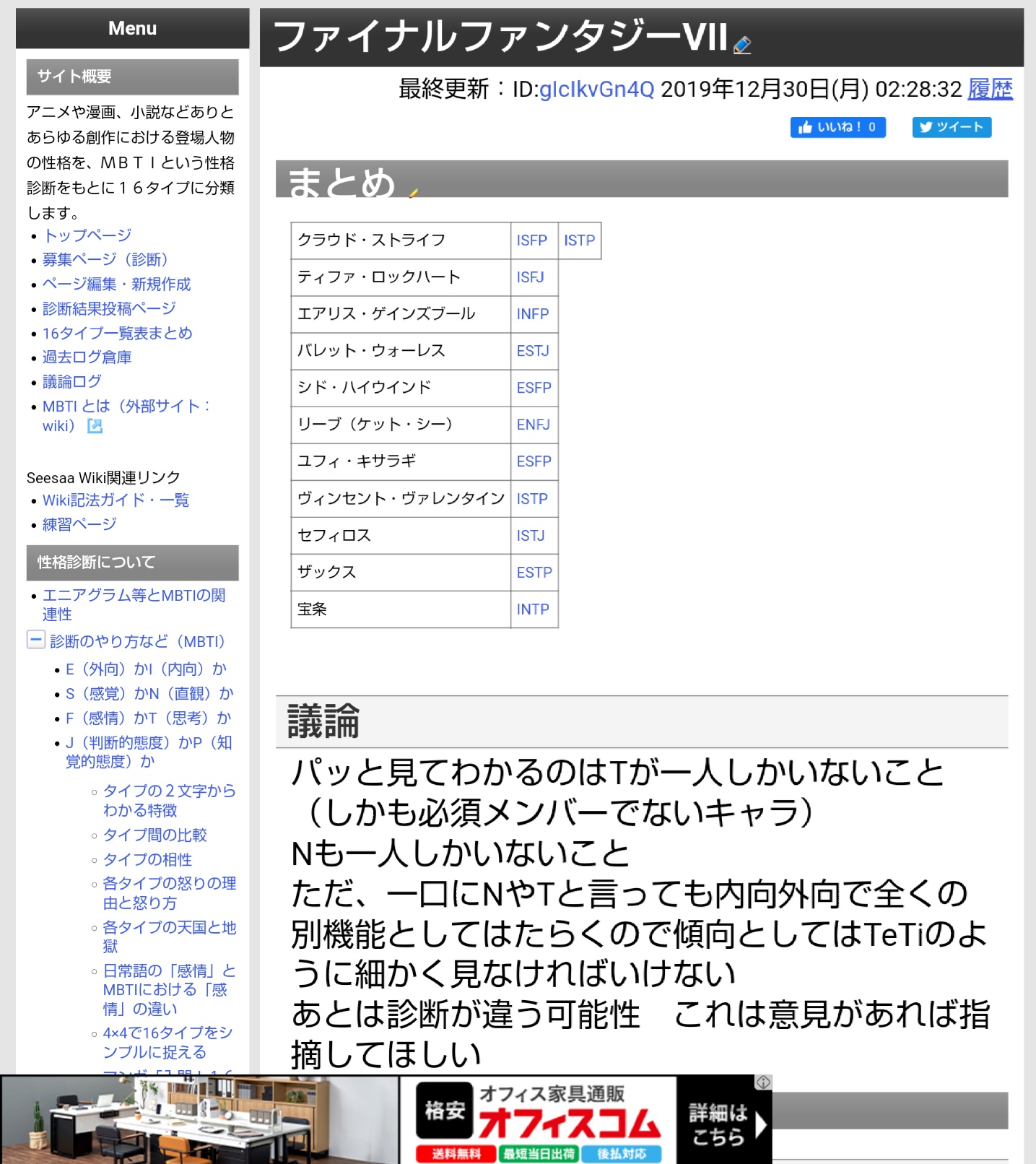This screenshot has height=1164, width=1036.
Task: Collapse the 診断のやり方など (MBTI) tree section
Action: [x=36, y=640]
